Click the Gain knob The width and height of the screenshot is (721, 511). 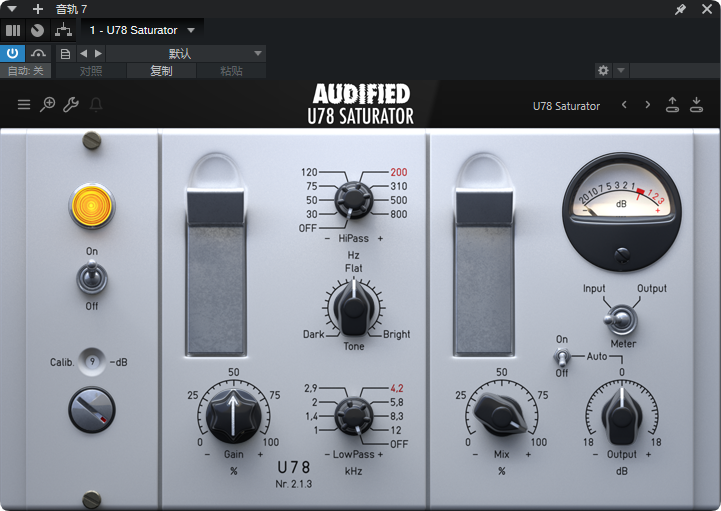pos(234,415)
